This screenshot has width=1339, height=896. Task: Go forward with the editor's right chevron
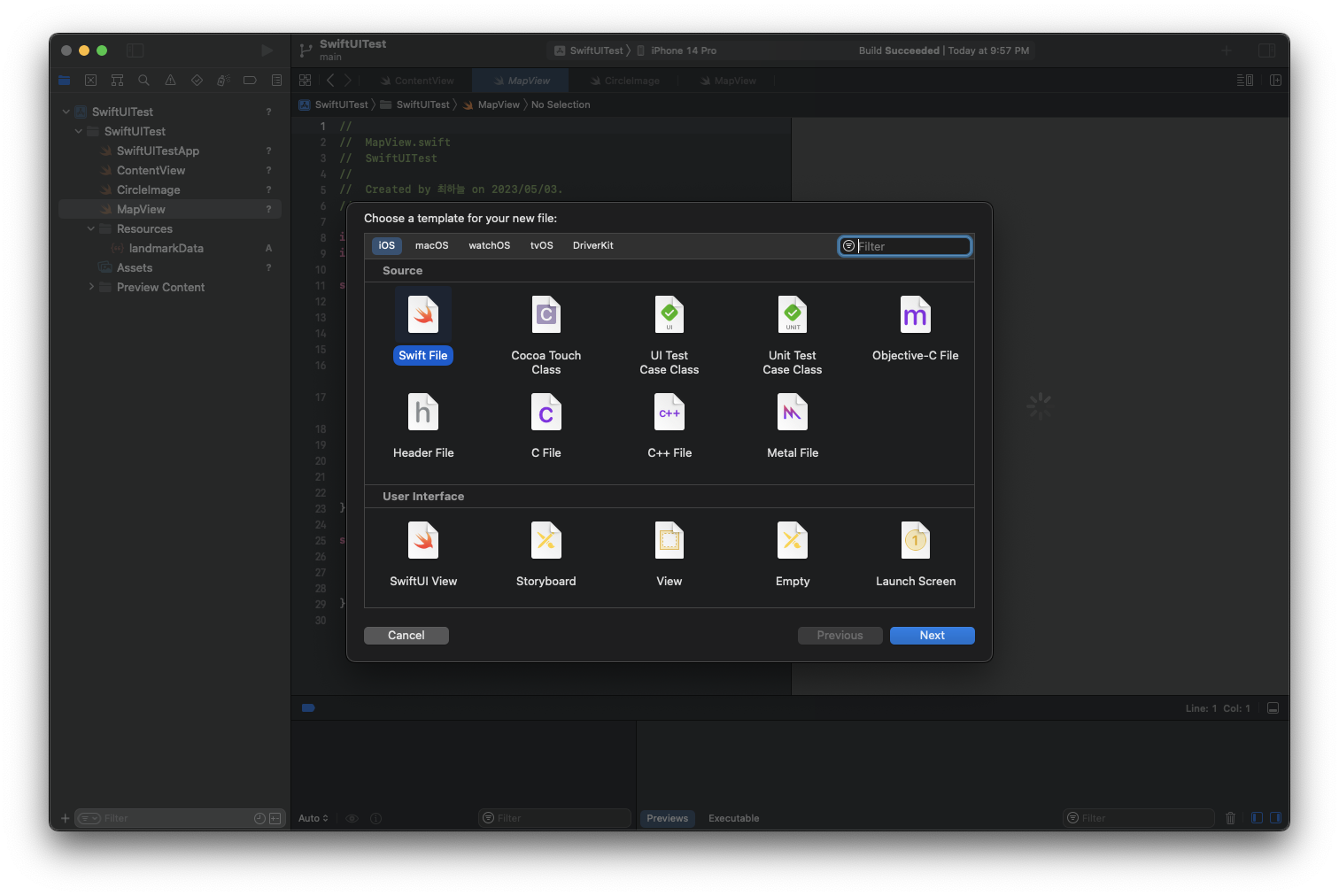(x=347, y=80)
